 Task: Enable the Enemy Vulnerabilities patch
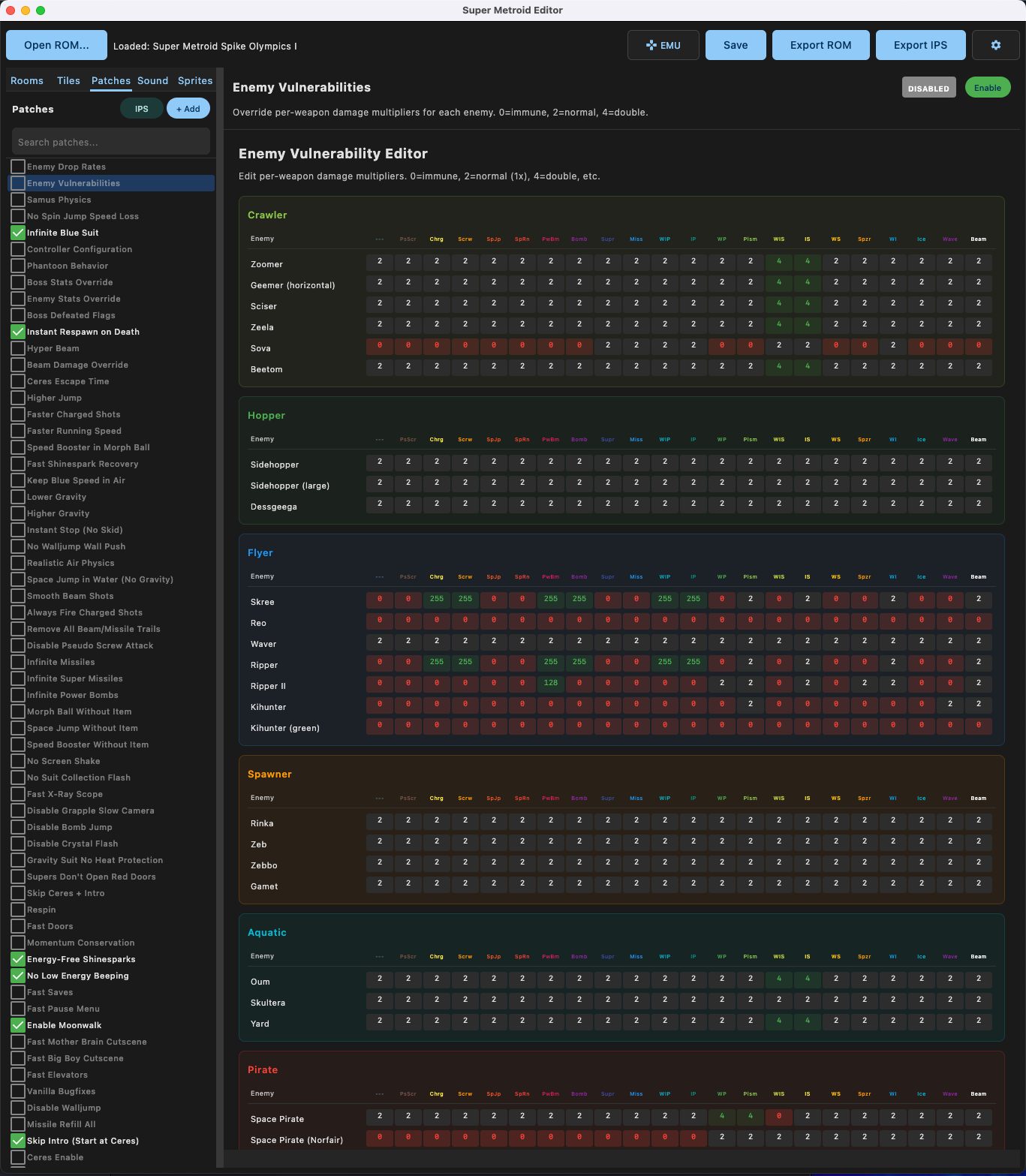988,88
